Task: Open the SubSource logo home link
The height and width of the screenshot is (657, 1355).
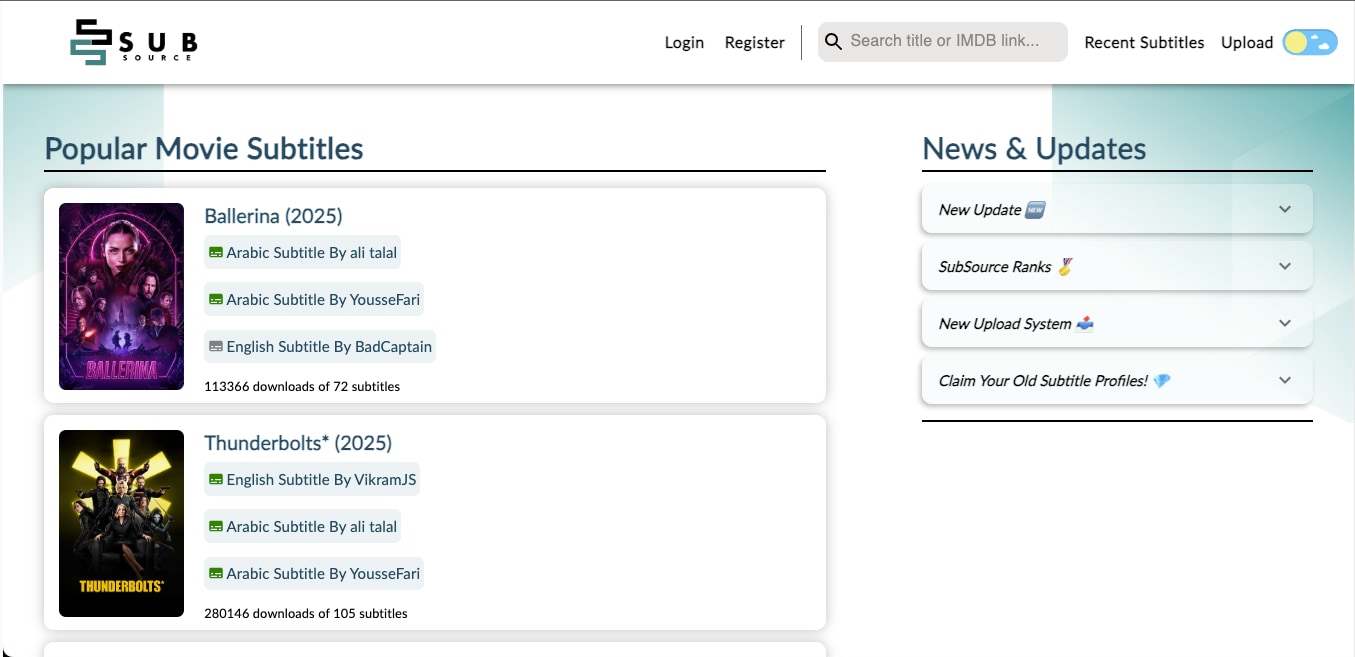Action: coord(134,42)
